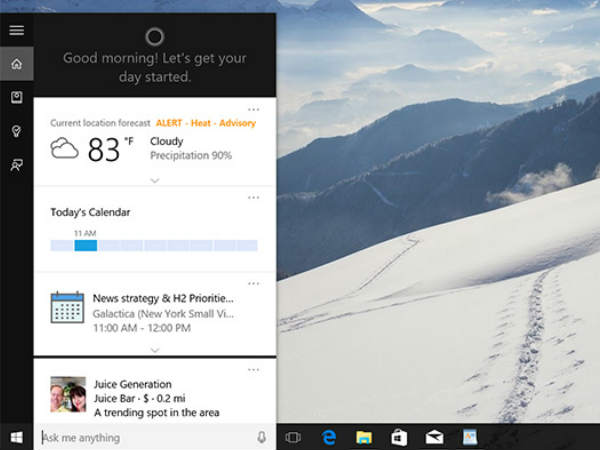Open Reminders lightbulb icon
600x450 pixels.
coord(16,131)
